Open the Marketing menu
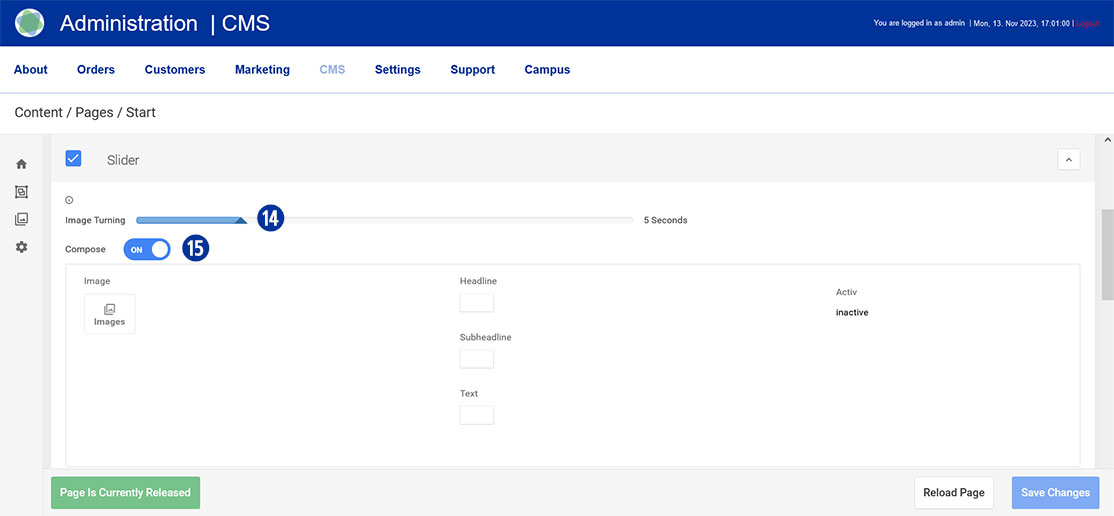This screenshot has width=1114, height=516. [262, 70]
